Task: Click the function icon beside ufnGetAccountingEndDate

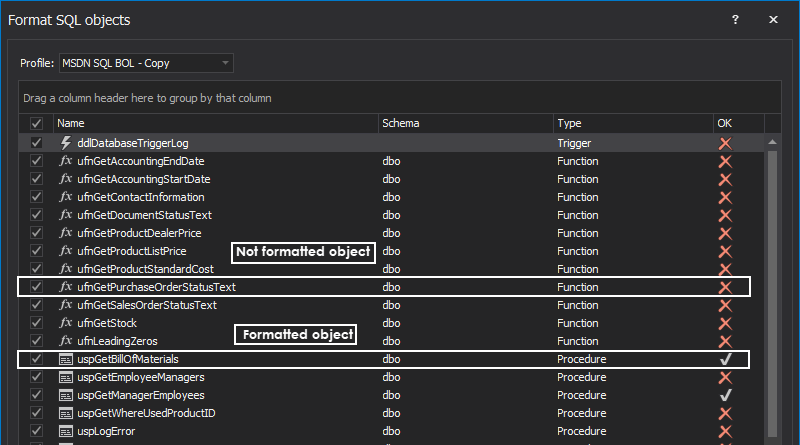Action: click(x=66, y=161)
